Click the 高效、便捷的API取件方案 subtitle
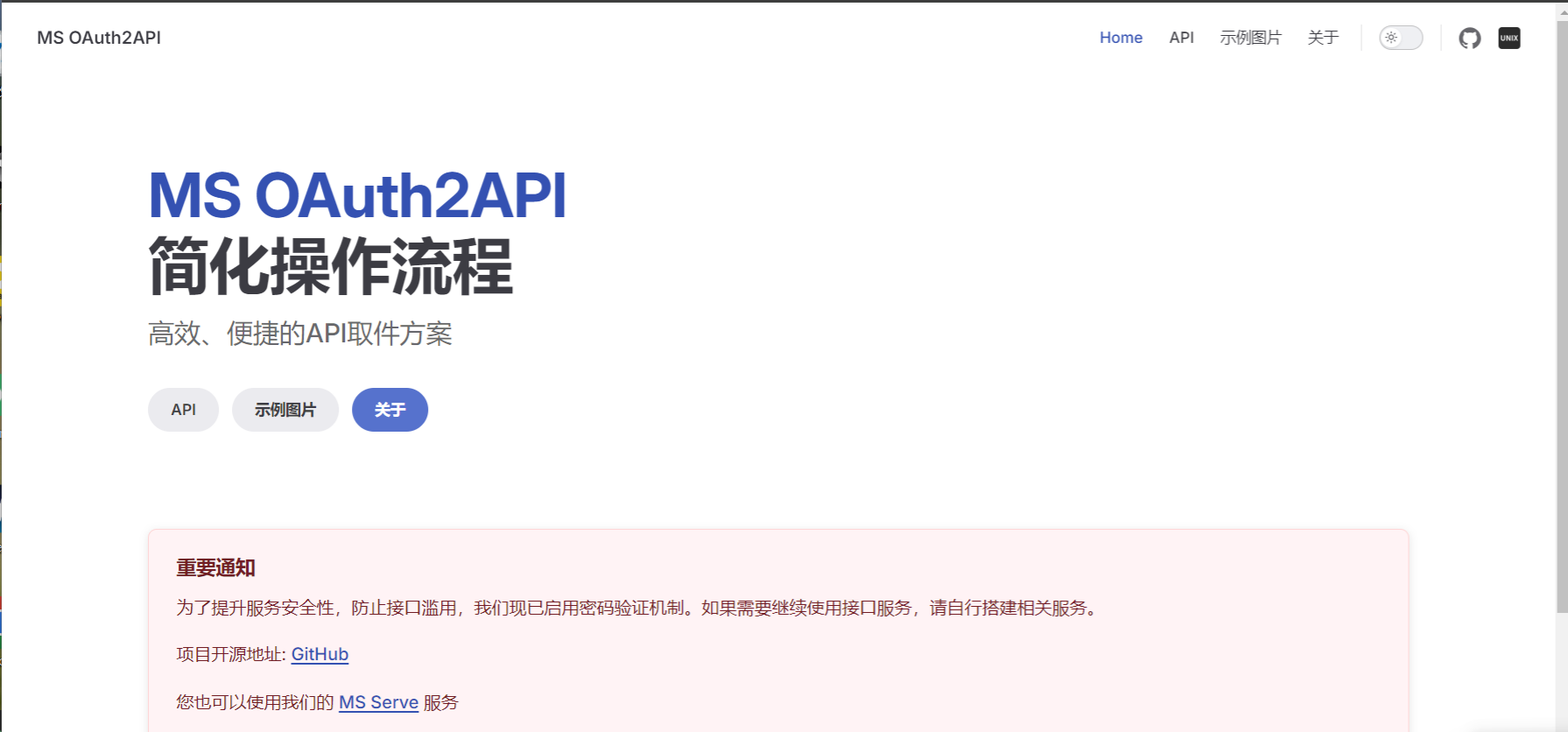Image resolution: width=1568 pixels, height=732 pixels. 299,334
